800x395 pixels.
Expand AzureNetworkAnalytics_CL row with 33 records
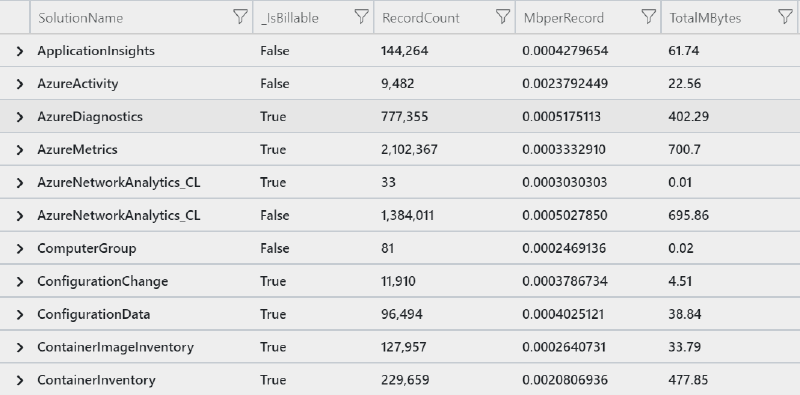click(x=19, y=183)
